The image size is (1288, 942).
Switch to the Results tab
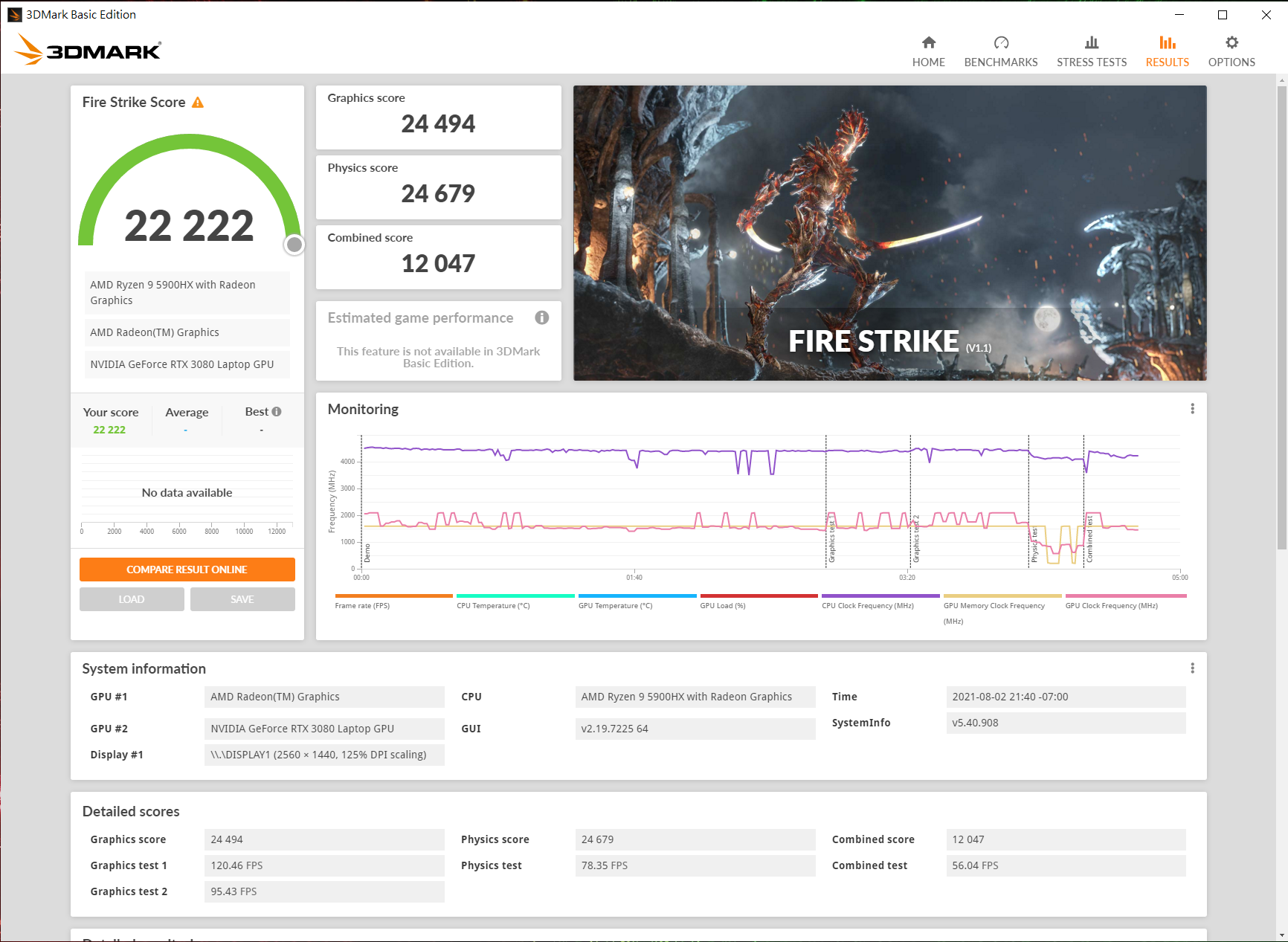click(x=1167, y=51)
